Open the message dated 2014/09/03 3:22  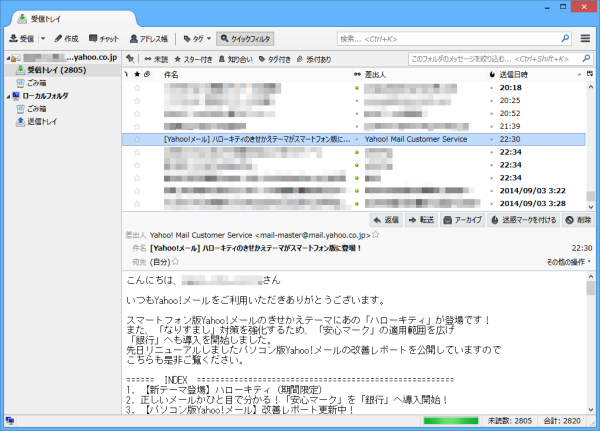(x=354, y=191)
